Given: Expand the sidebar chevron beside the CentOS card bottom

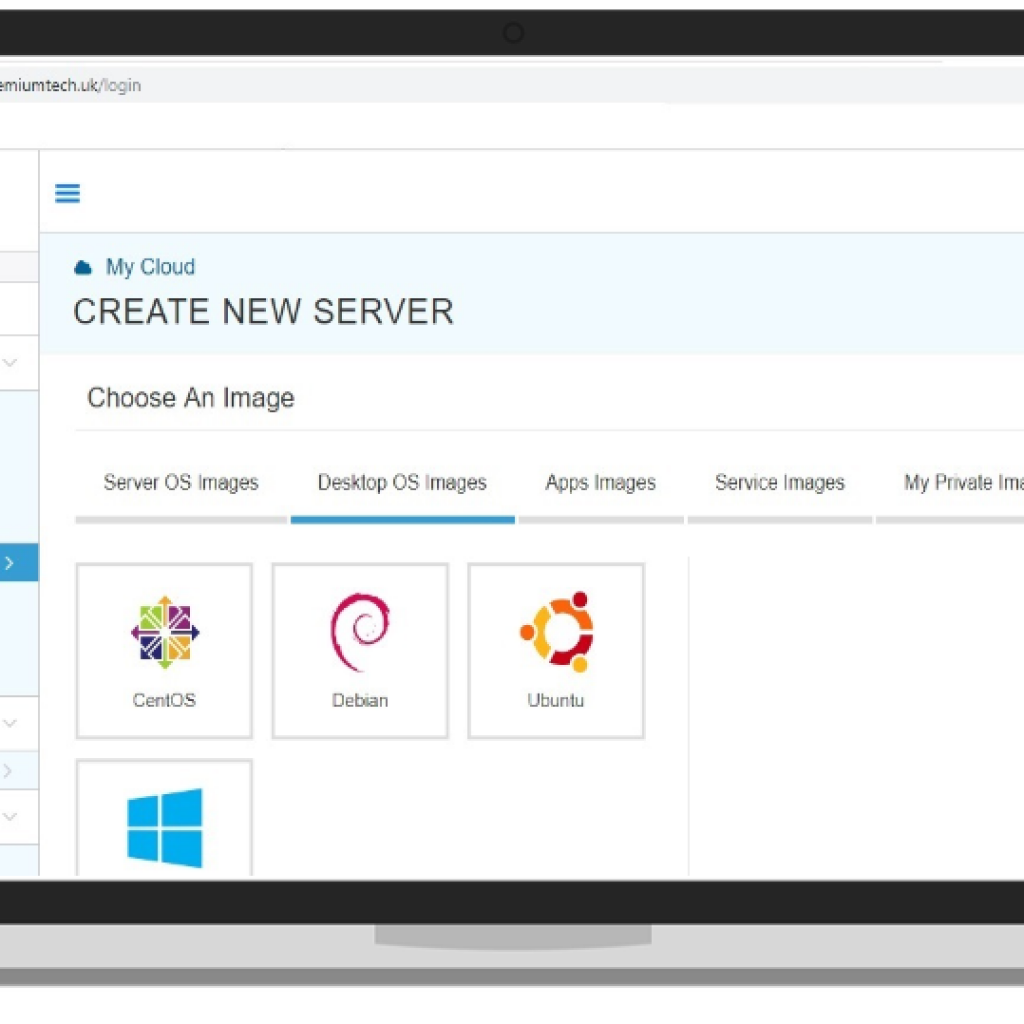Looking at the screenshot, I should click(10, 723).
